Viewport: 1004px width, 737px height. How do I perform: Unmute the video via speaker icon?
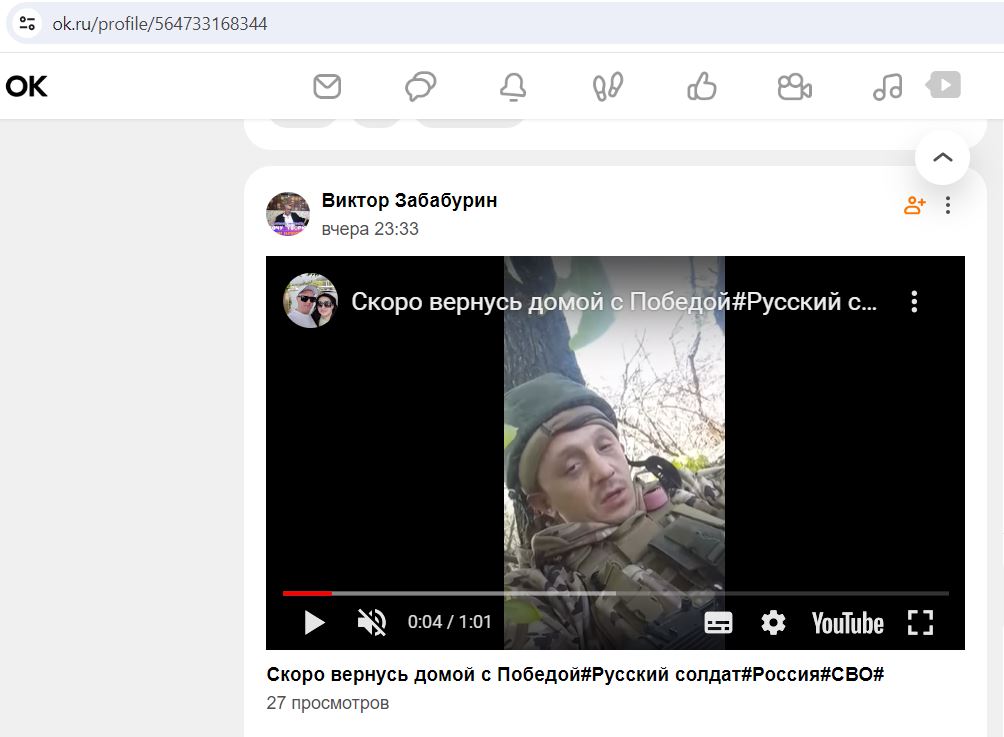tap(371, 622)
